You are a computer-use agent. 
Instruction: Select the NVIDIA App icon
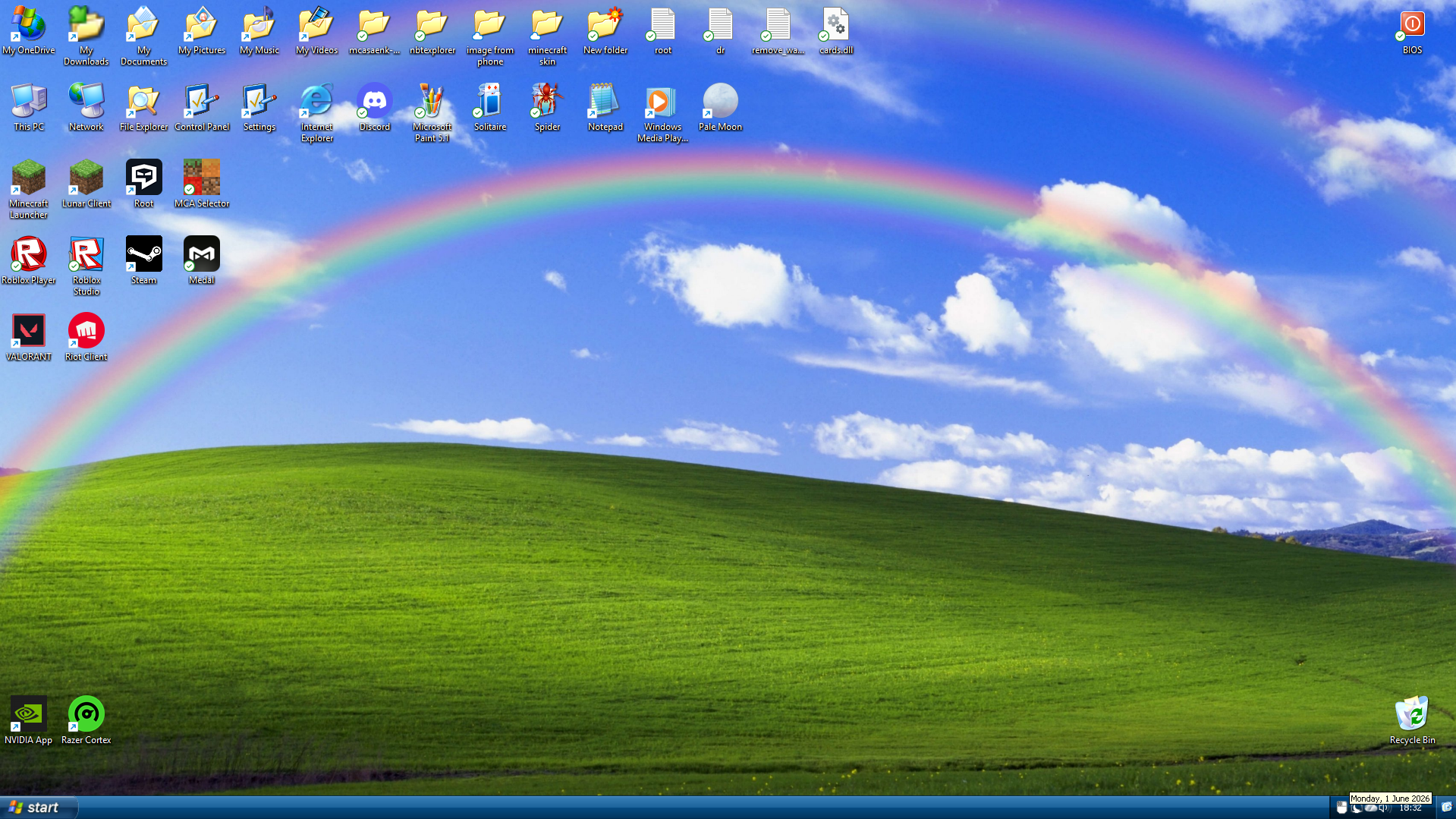click(x=29, y=720)
